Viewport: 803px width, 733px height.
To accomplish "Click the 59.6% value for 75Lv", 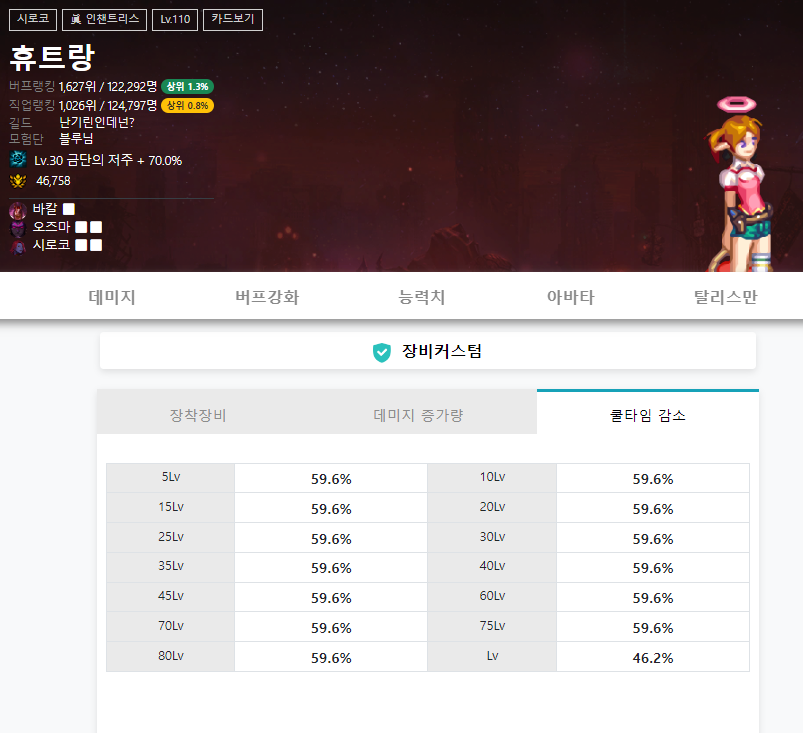I will (x=652, y=629).
